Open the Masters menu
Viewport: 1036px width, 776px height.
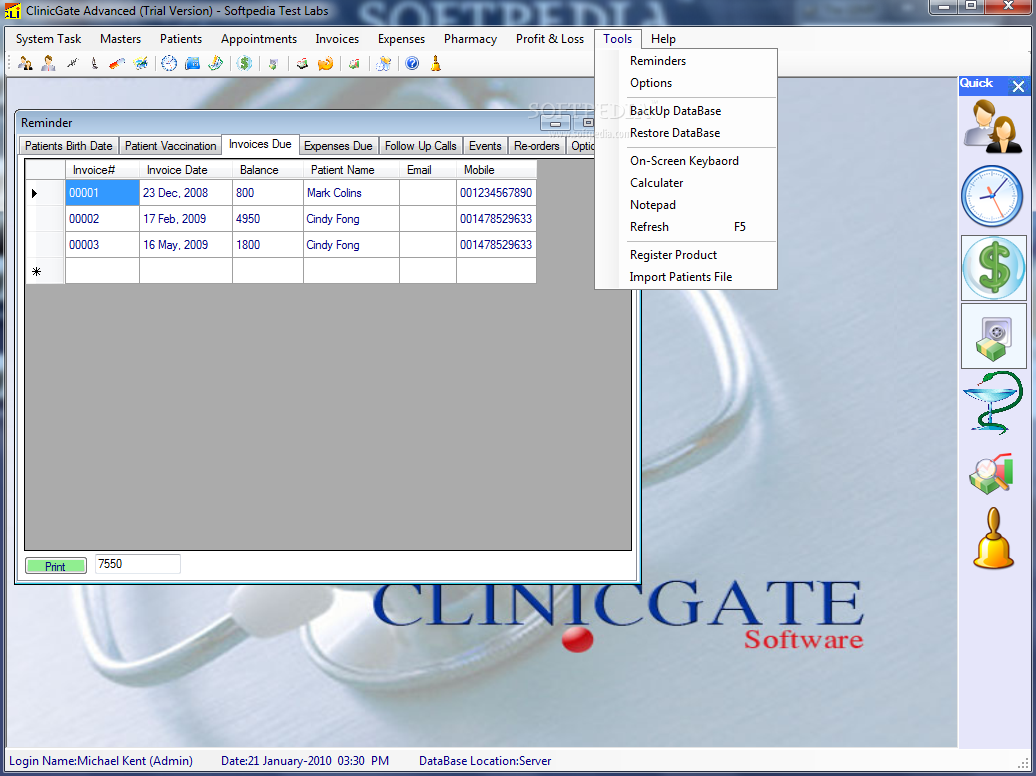point(120,39)
